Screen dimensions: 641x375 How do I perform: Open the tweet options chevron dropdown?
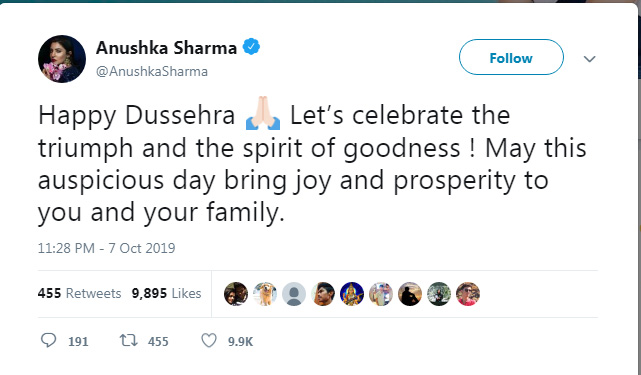(x=589, y=59)
